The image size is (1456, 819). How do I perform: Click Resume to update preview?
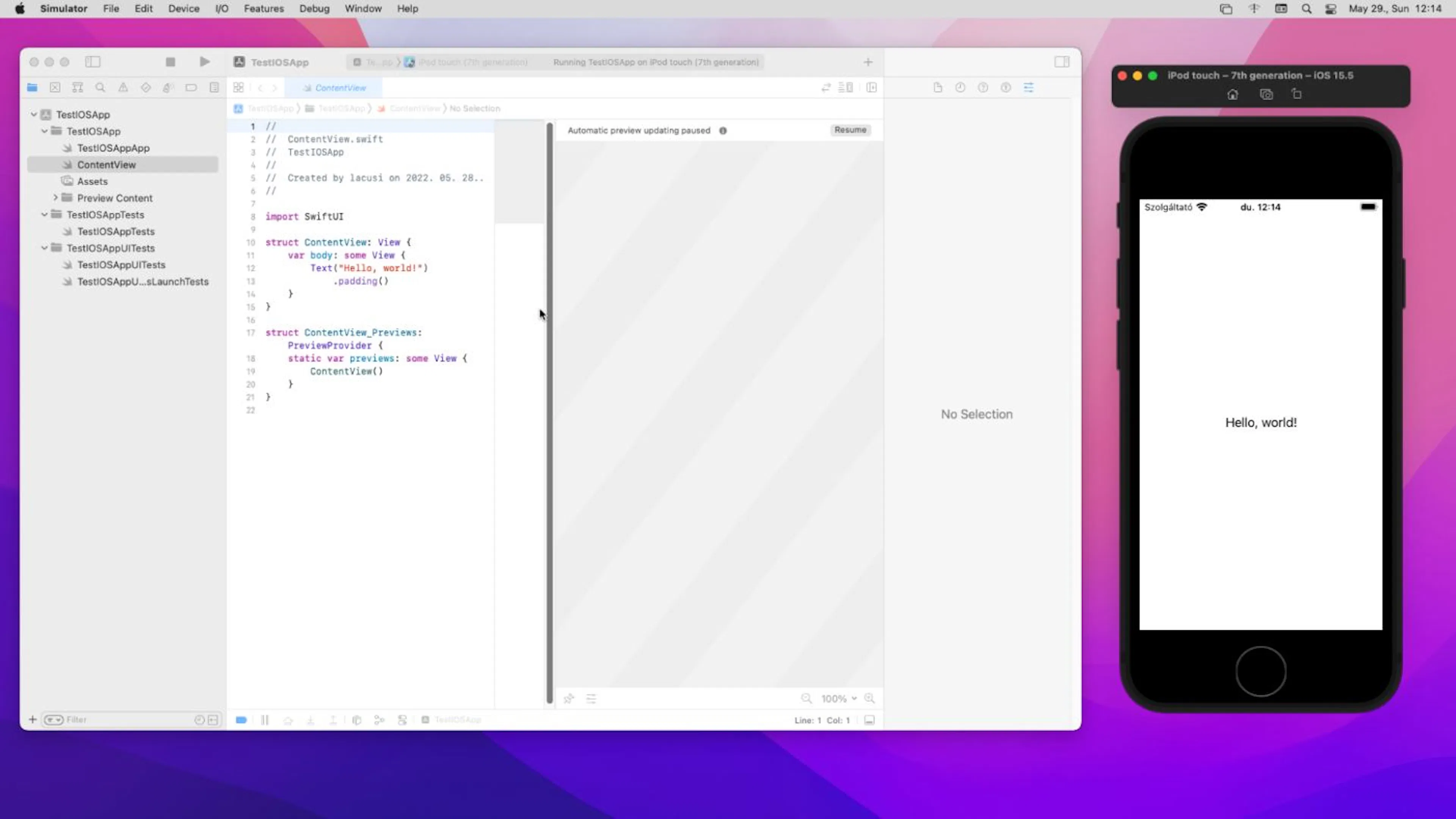click(x=850, y=130)
